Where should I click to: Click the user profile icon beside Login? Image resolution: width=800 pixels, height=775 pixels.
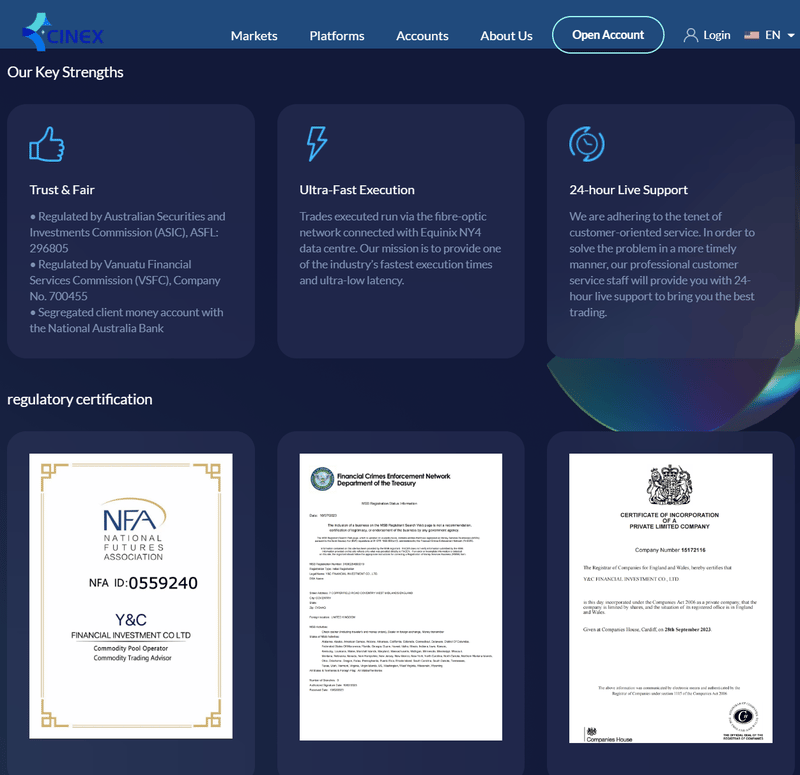(690, 35)
